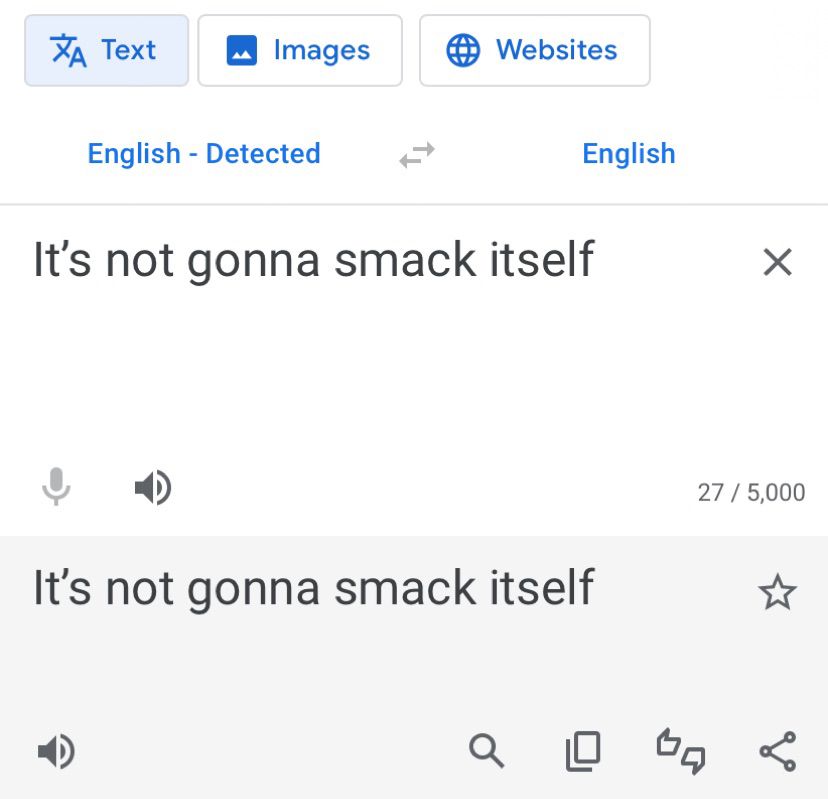The height and width of the screenshot is (799, 828).
Task: Start voice input with the microphone
Action: tap(57, 489)
